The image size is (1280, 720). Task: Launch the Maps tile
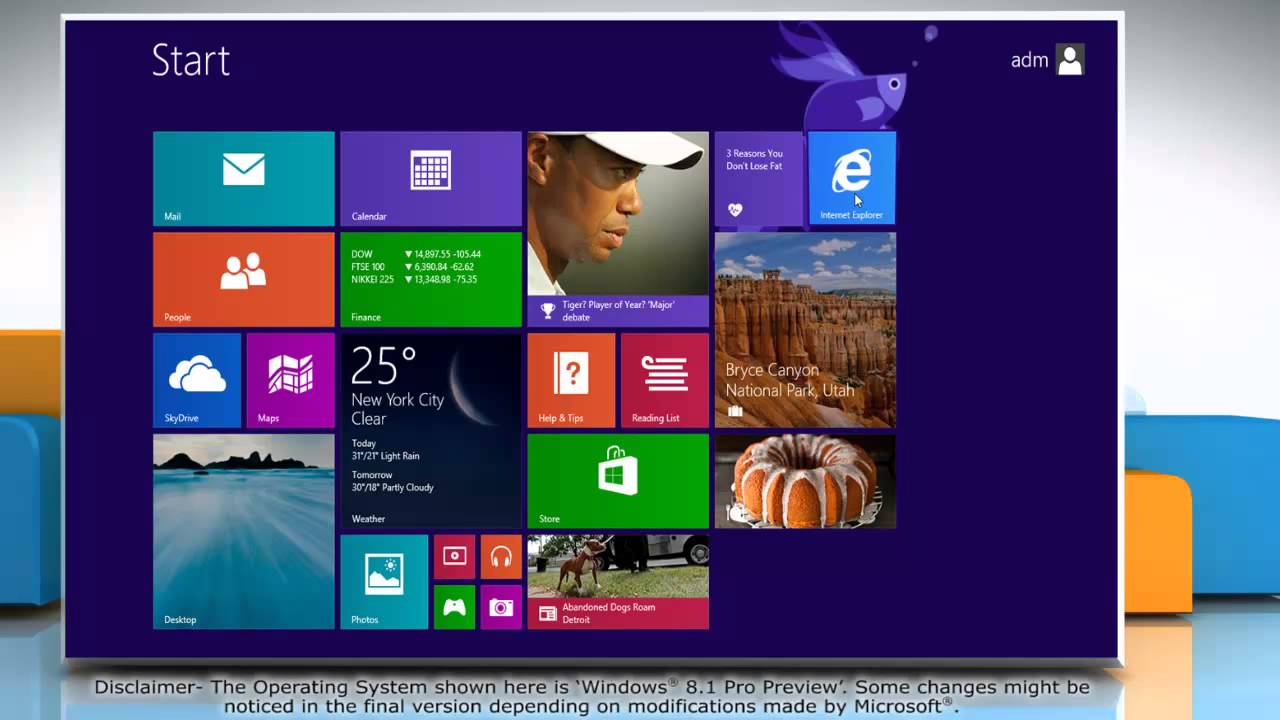(291, 381)
